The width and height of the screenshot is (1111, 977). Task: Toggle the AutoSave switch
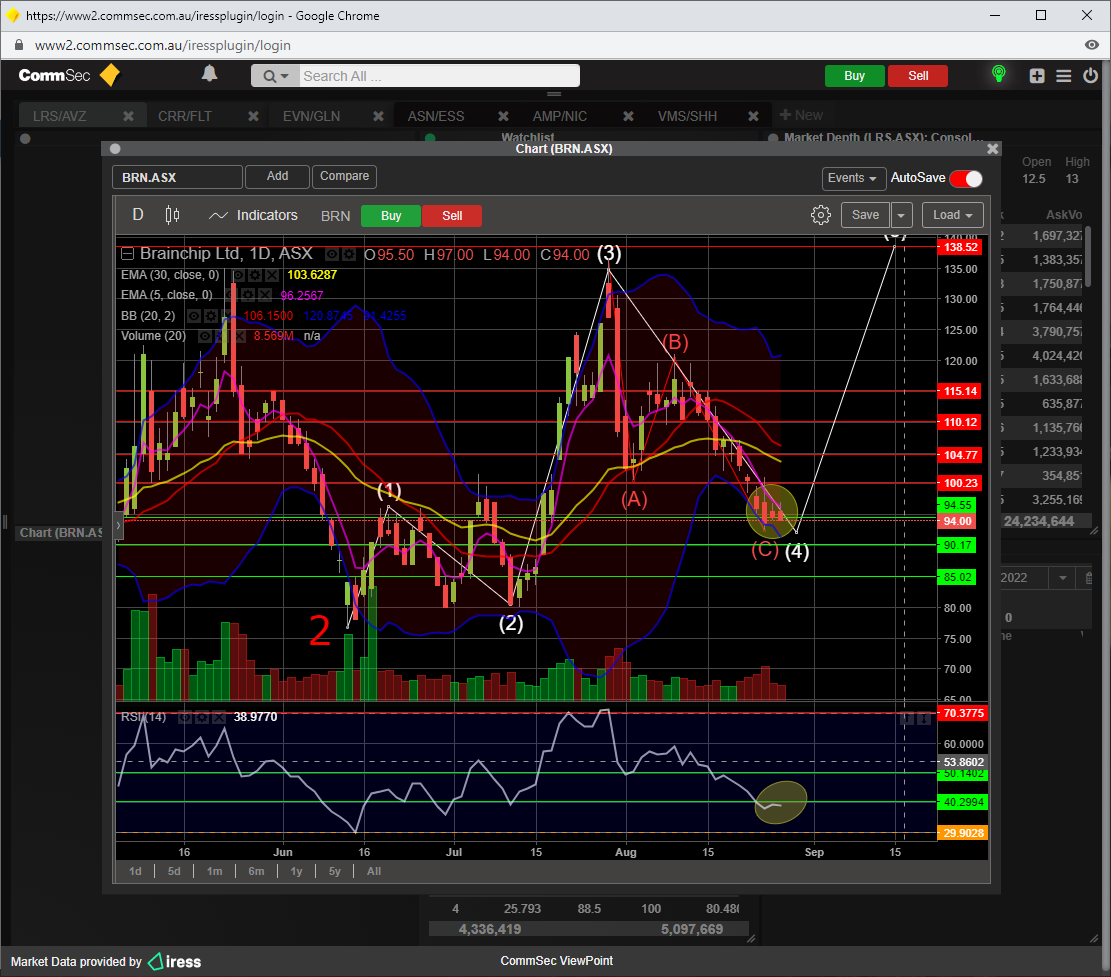pos(965,178)
